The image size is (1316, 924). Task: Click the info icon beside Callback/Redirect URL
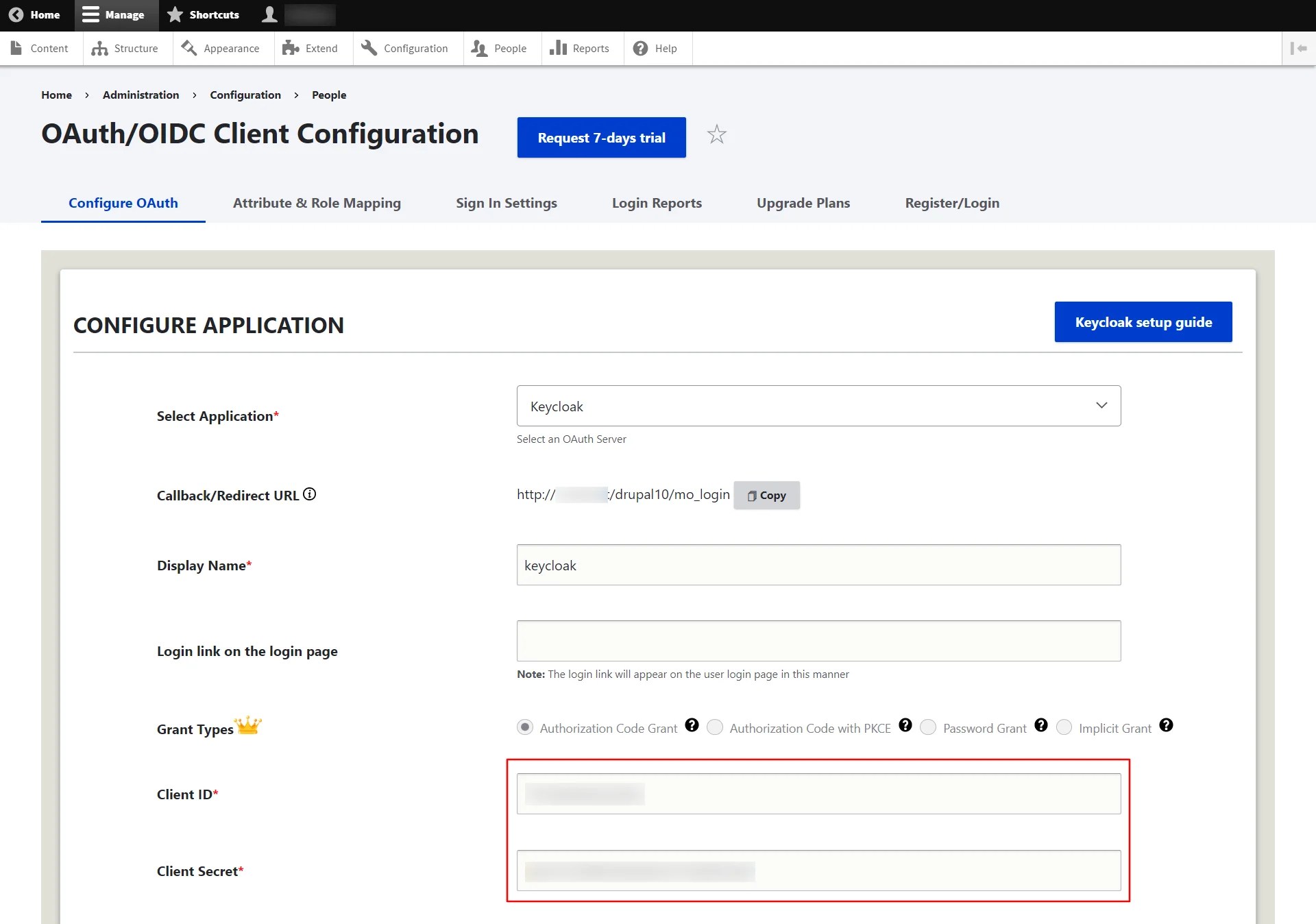310,494
